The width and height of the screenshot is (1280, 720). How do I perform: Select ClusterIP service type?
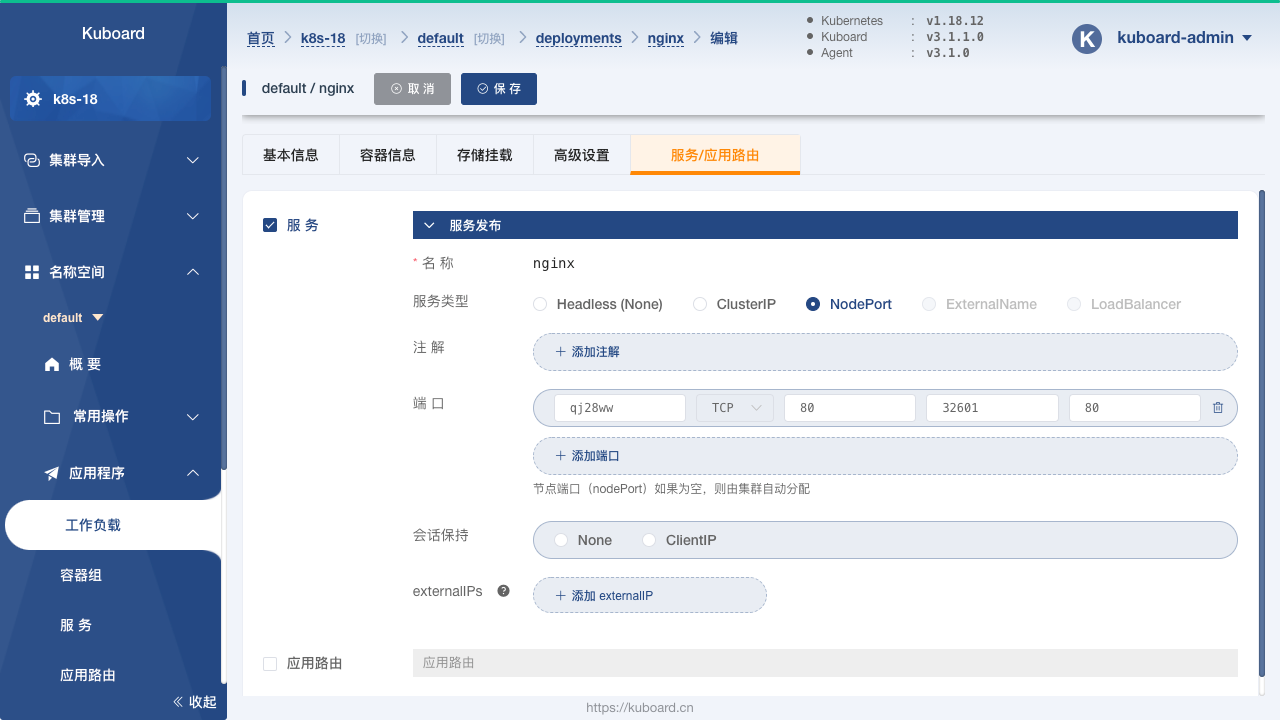click(735, 304)
